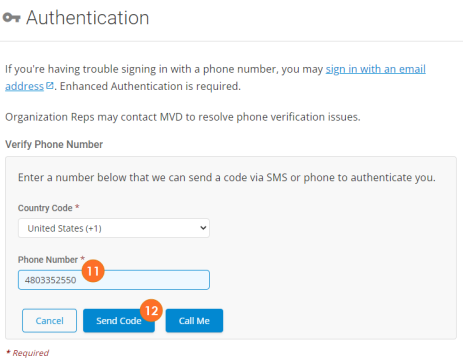This screenshot has width=463, height=363.
Task: Cancel the phone verification
Action: tap(49, 321)
